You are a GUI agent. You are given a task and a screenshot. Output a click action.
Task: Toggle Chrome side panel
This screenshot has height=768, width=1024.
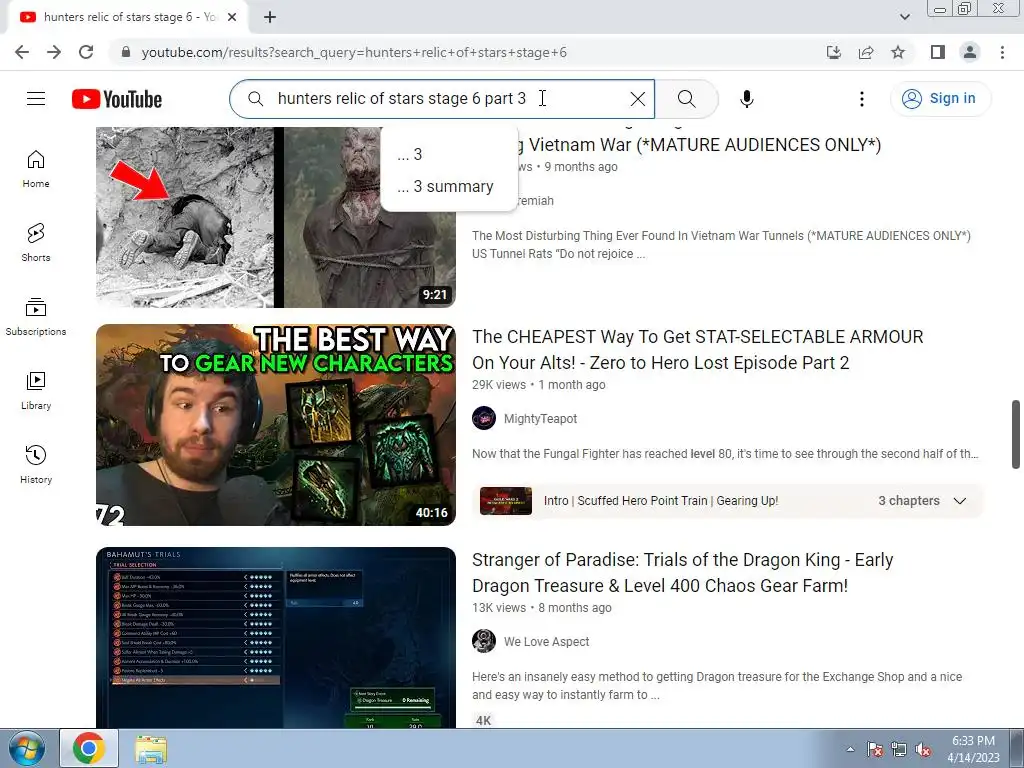(938, 52)
